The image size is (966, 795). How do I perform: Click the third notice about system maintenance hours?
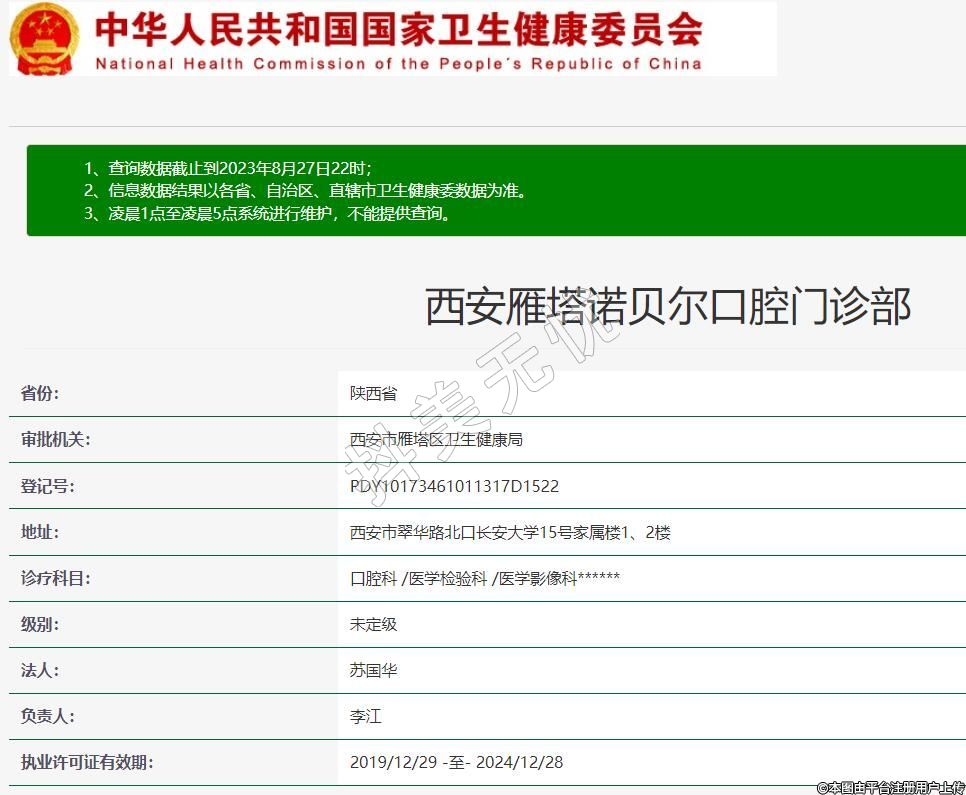pyautogui.click(x=268, y=213)
